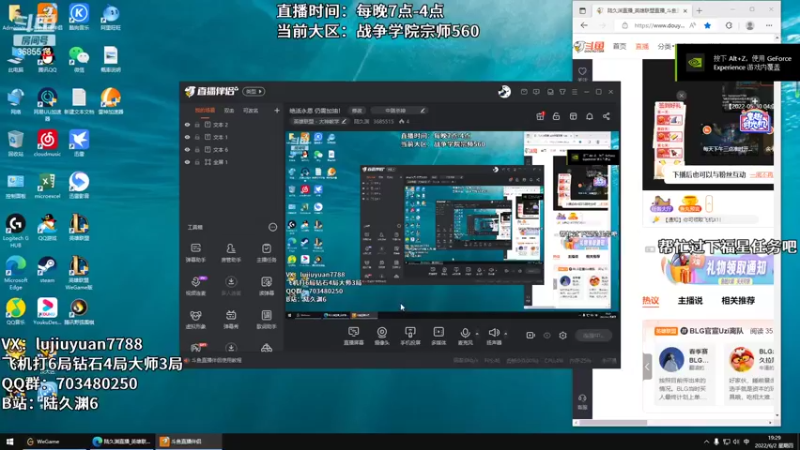
Task: Toggle the preview eye icon near settings
Action: coord(547,335)
